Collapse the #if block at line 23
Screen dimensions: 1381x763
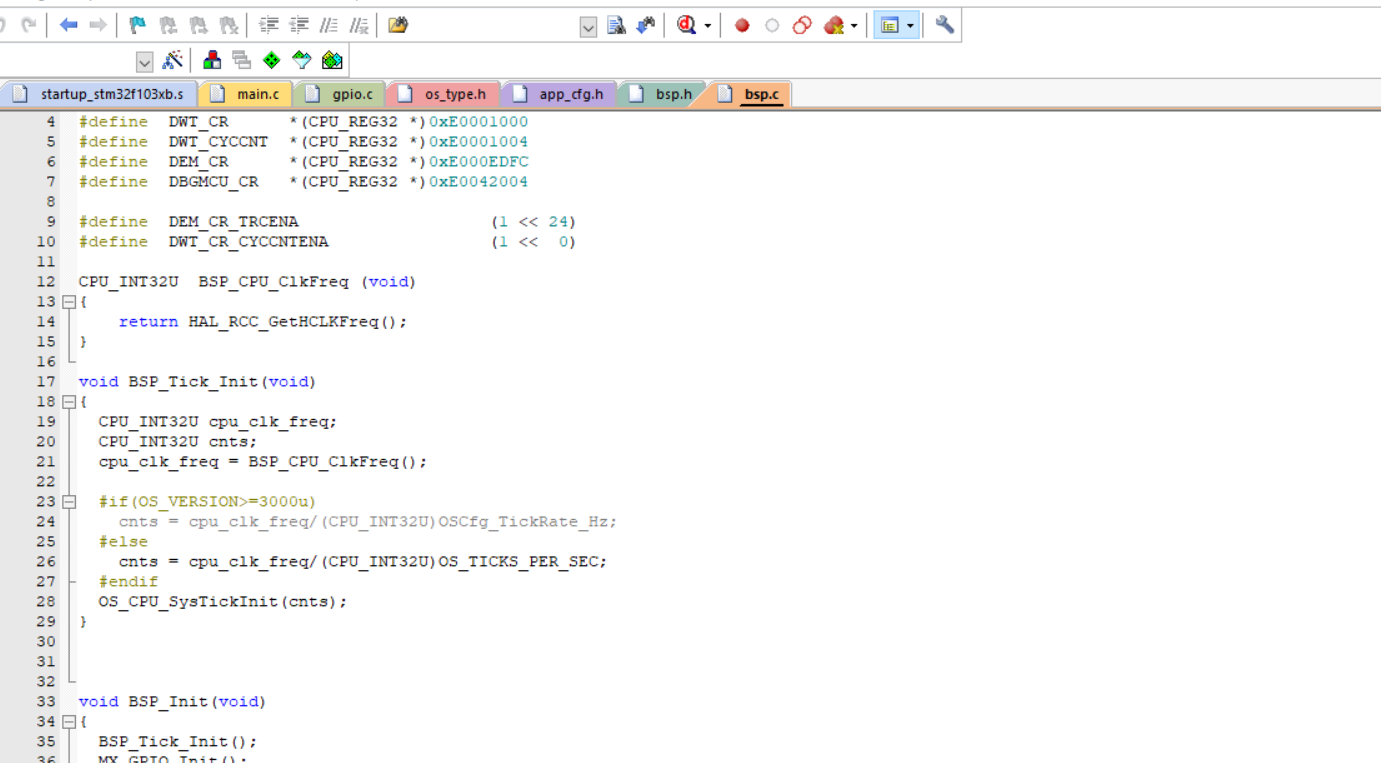(x=69, y=501)
